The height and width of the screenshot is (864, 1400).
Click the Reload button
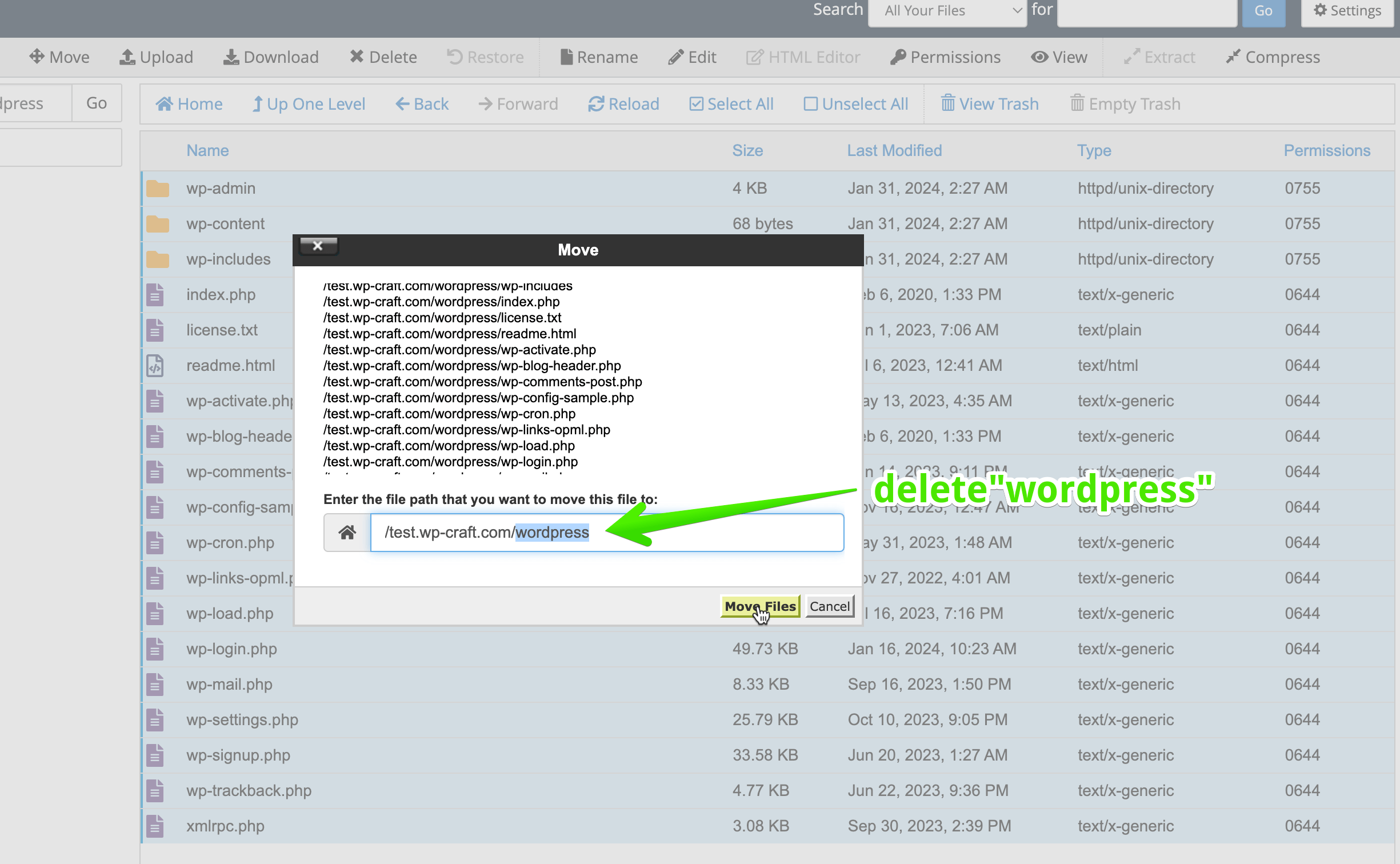(623, 103)
